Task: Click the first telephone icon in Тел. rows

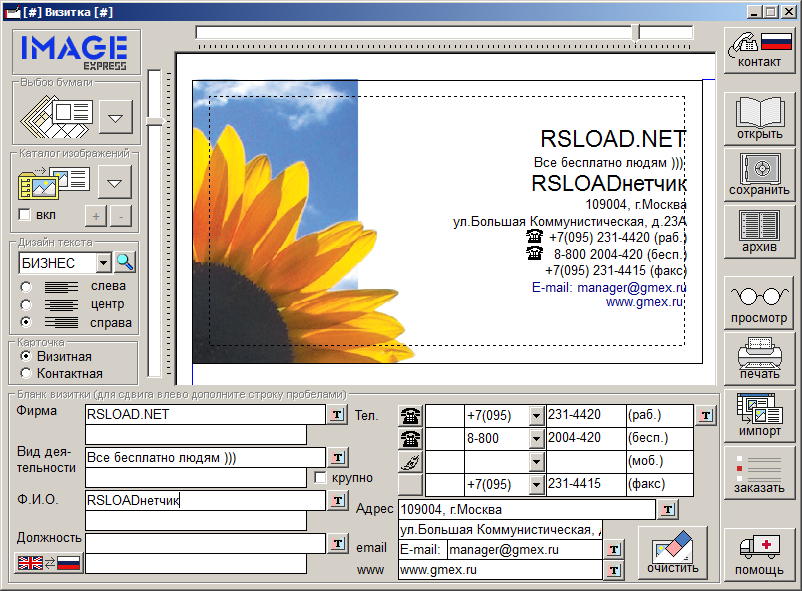Action: (x=410, y=415)
